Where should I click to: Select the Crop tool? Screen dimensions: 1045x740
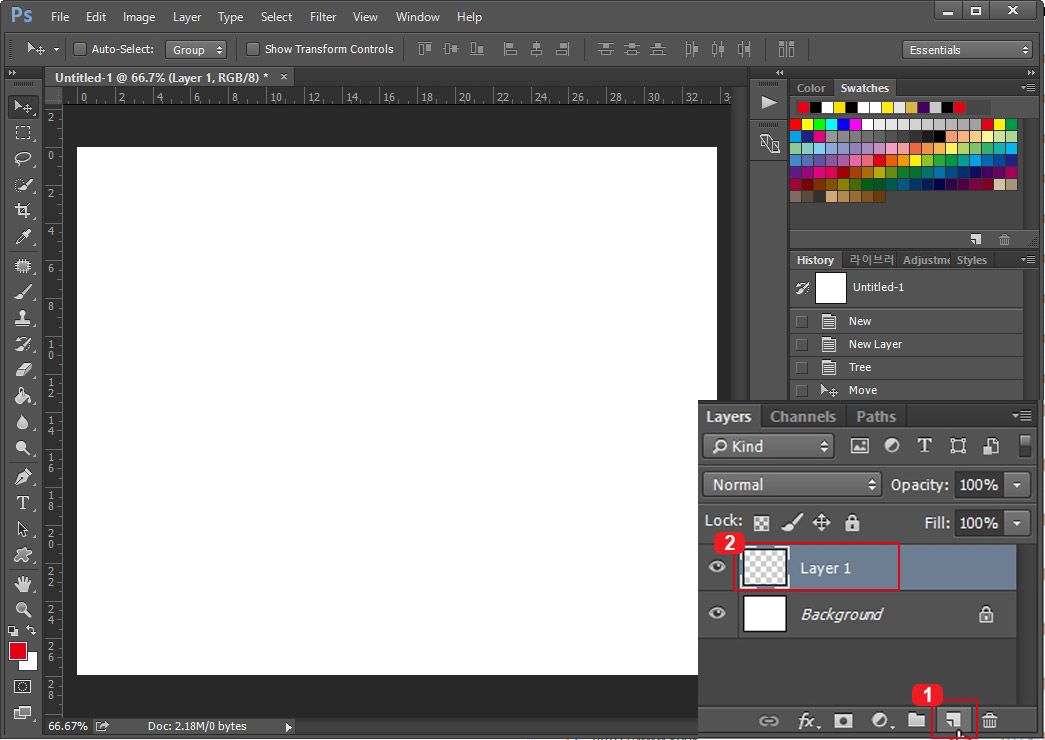point(23,211)
